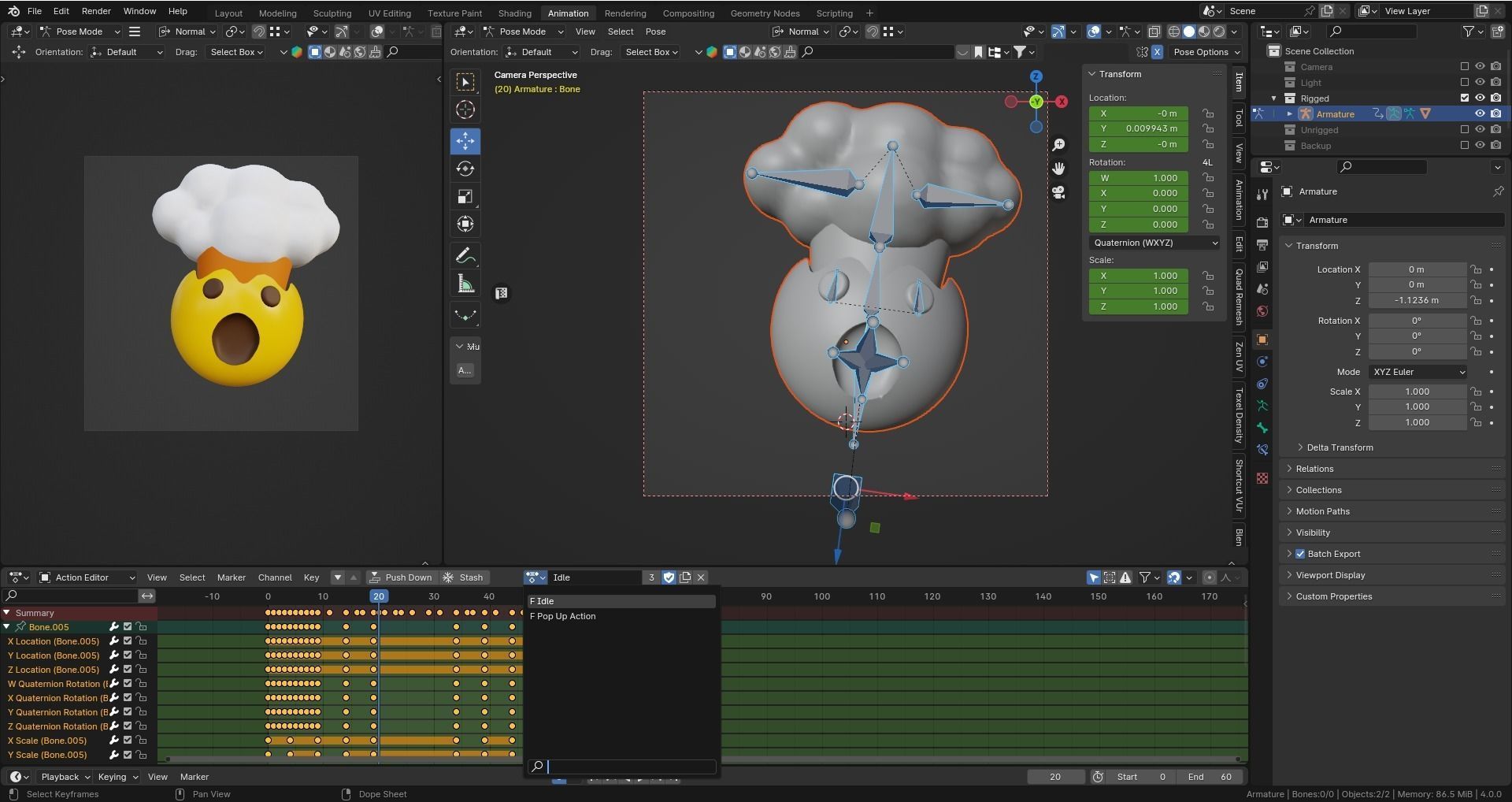This screenshot has height=802, width=1512.
Task: Pin the Armature properties panel
Action: [x=1498, y=191]
